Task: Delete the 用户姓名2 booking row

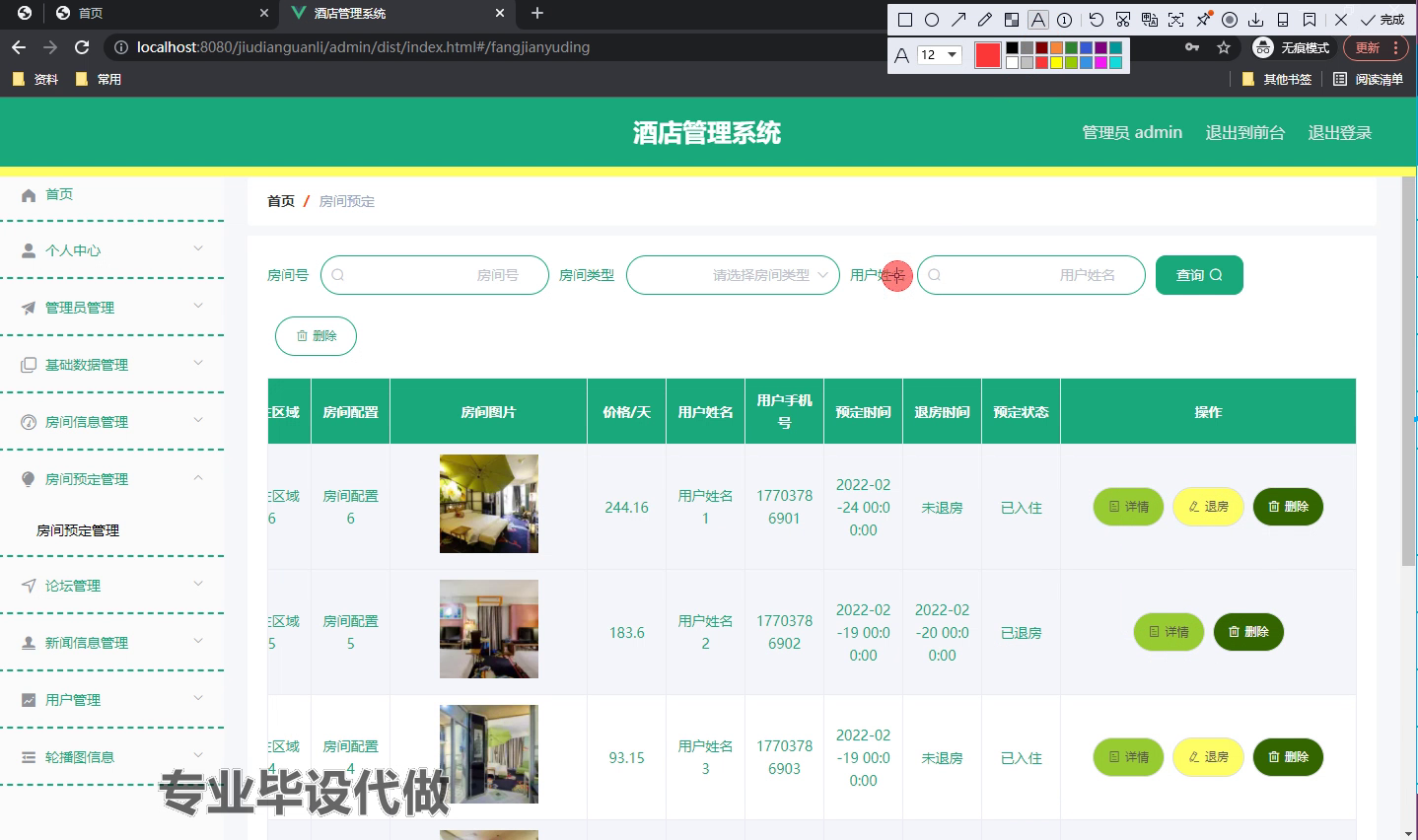Action: [x=1248, y=632]
